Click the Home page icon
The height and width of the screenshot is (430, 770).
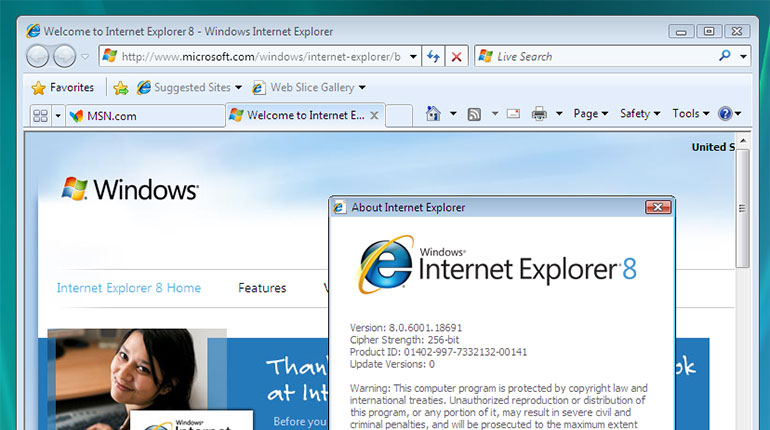pos(433,113)
